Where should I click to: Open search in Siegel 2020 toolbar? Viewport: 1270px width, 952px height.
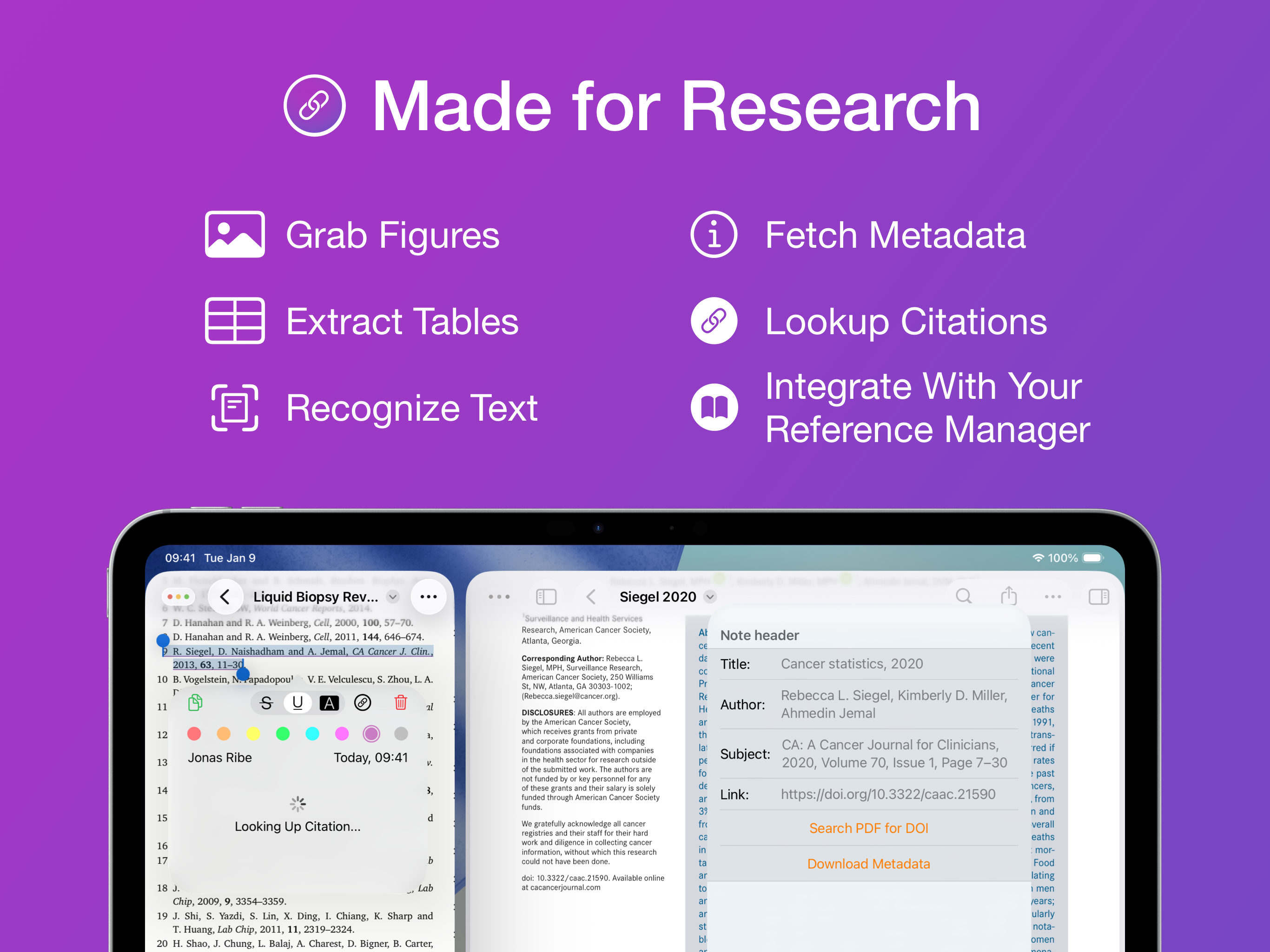(963, 596)
